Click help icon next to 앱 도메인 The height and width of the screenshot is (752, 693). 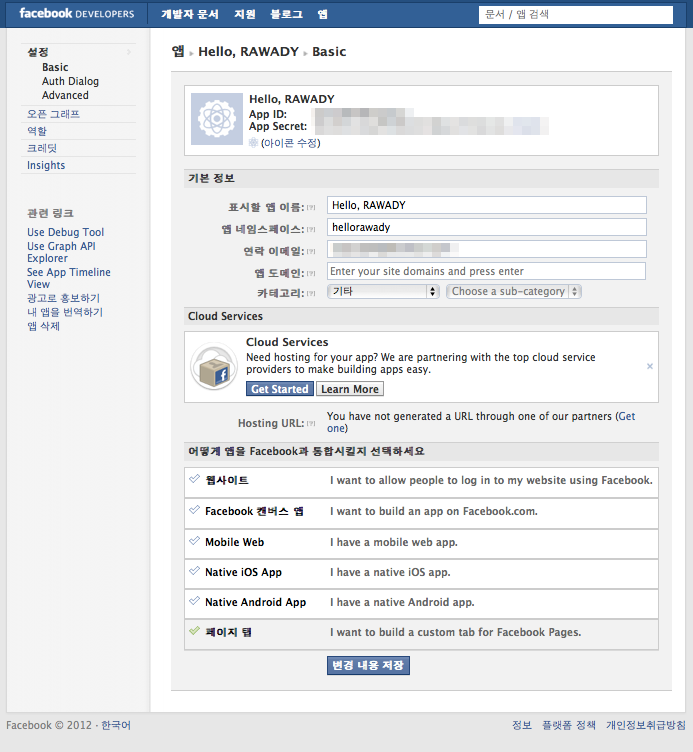click(311, 273)
